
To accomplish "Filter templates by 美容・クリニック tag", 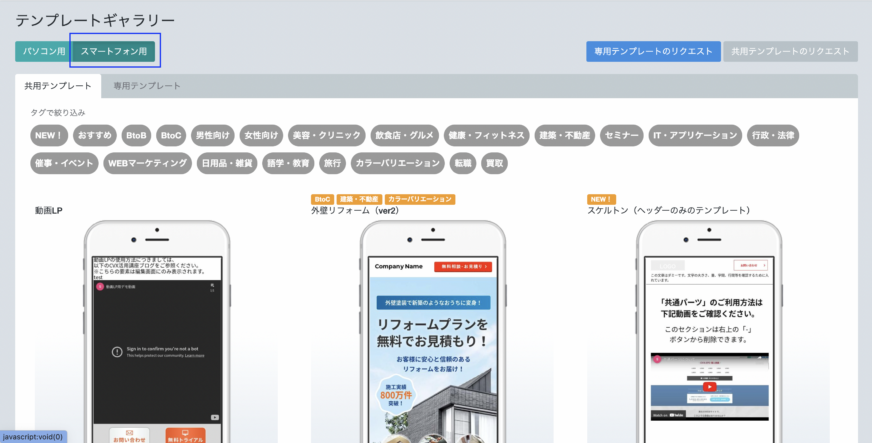I will tap(325, 135).
